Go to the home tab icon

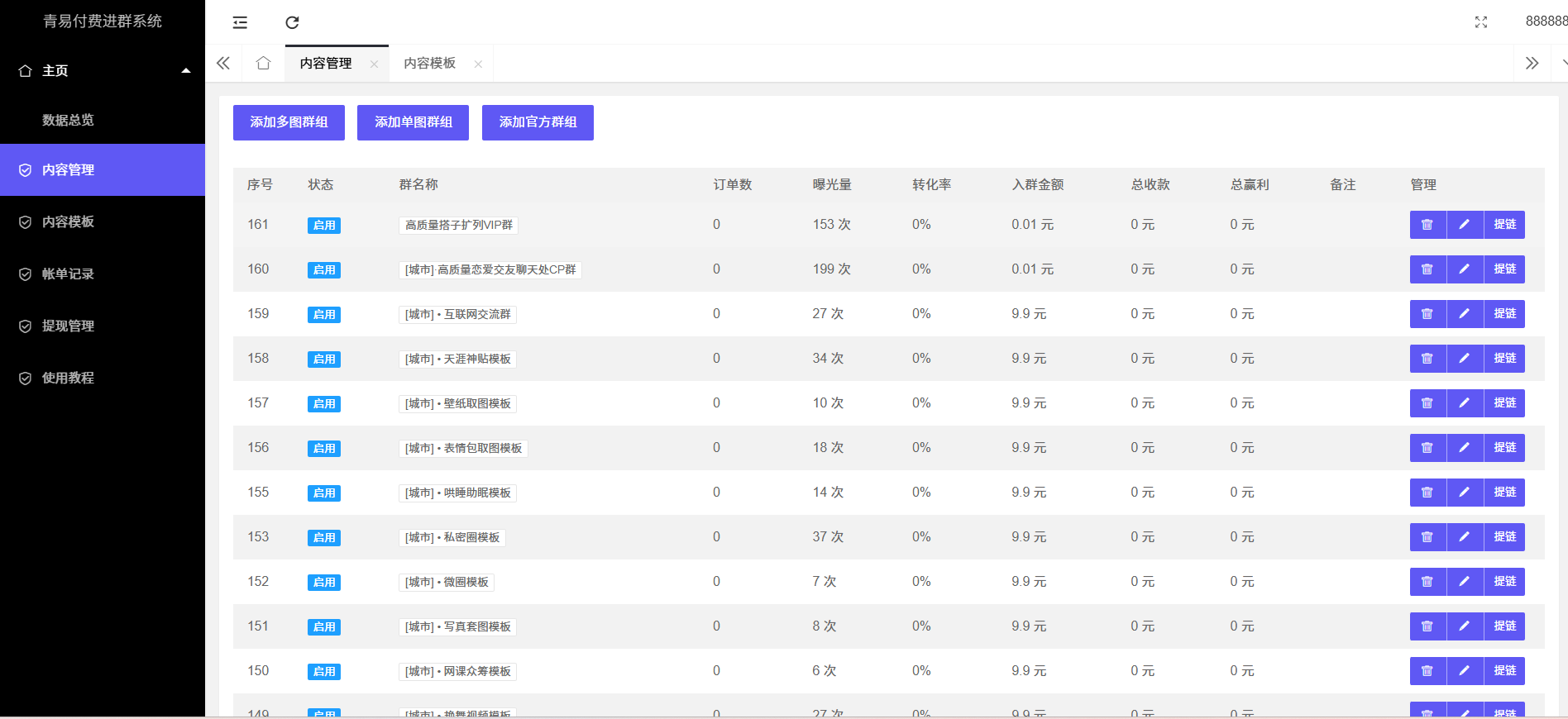263,64
